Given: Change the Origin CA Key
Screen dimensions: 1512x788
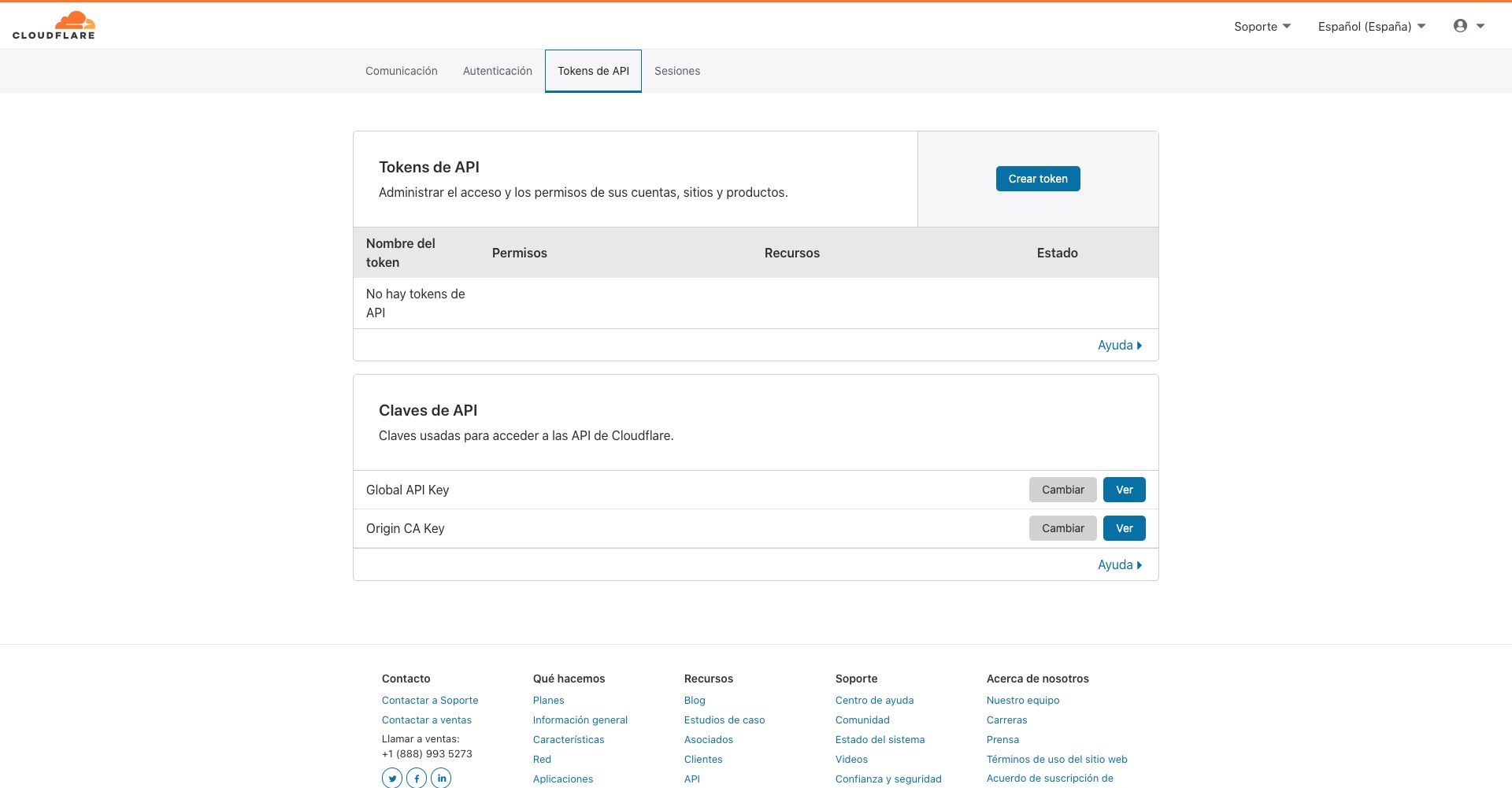Looking at the screenshot, I should pos(1062,528).
